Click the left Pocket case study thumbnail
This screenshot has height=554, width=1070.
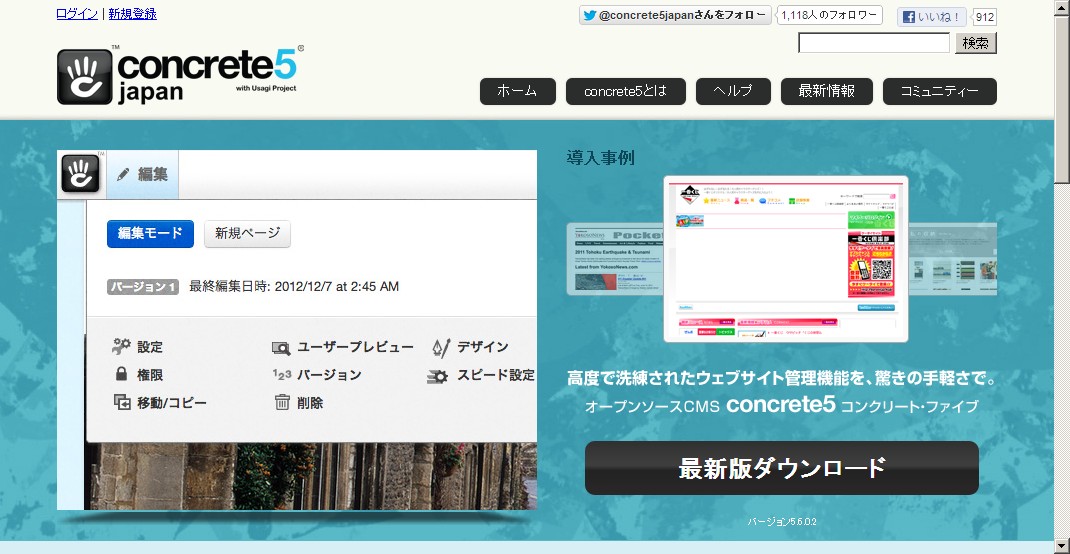(x=615, y=259)
